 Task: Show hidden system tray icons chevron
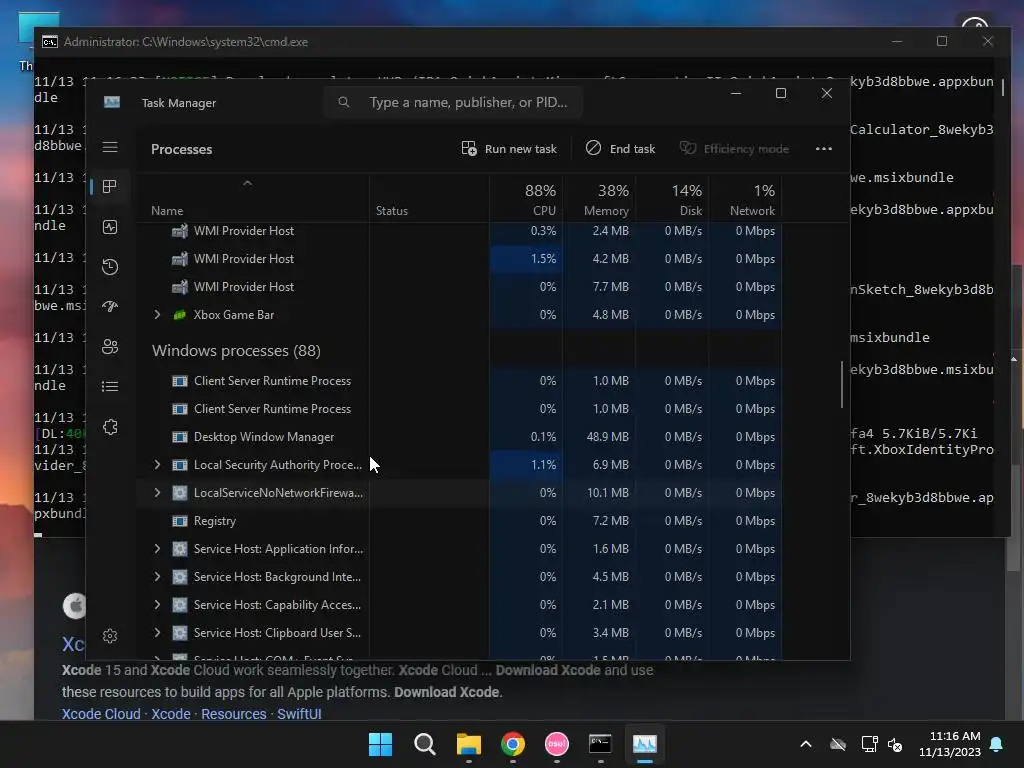tap(806, 744)
